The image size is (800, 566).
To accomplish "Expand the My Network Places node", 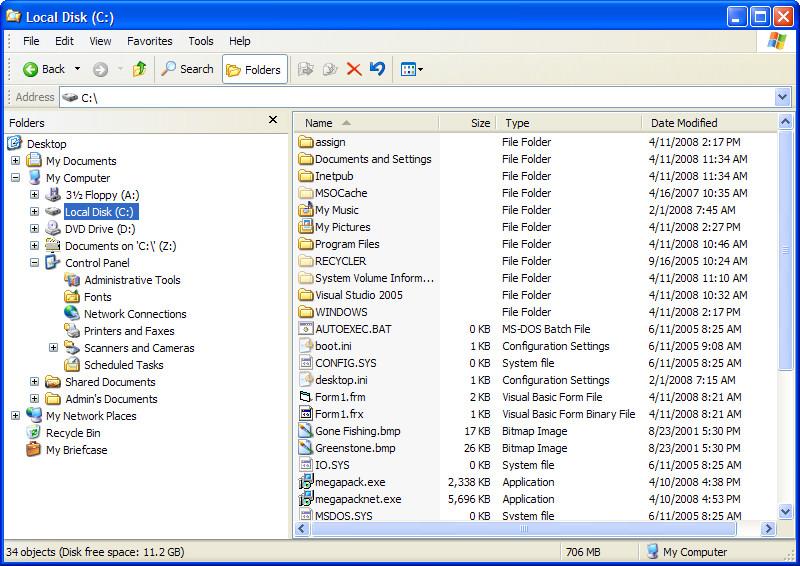I will tap(15, 415).
